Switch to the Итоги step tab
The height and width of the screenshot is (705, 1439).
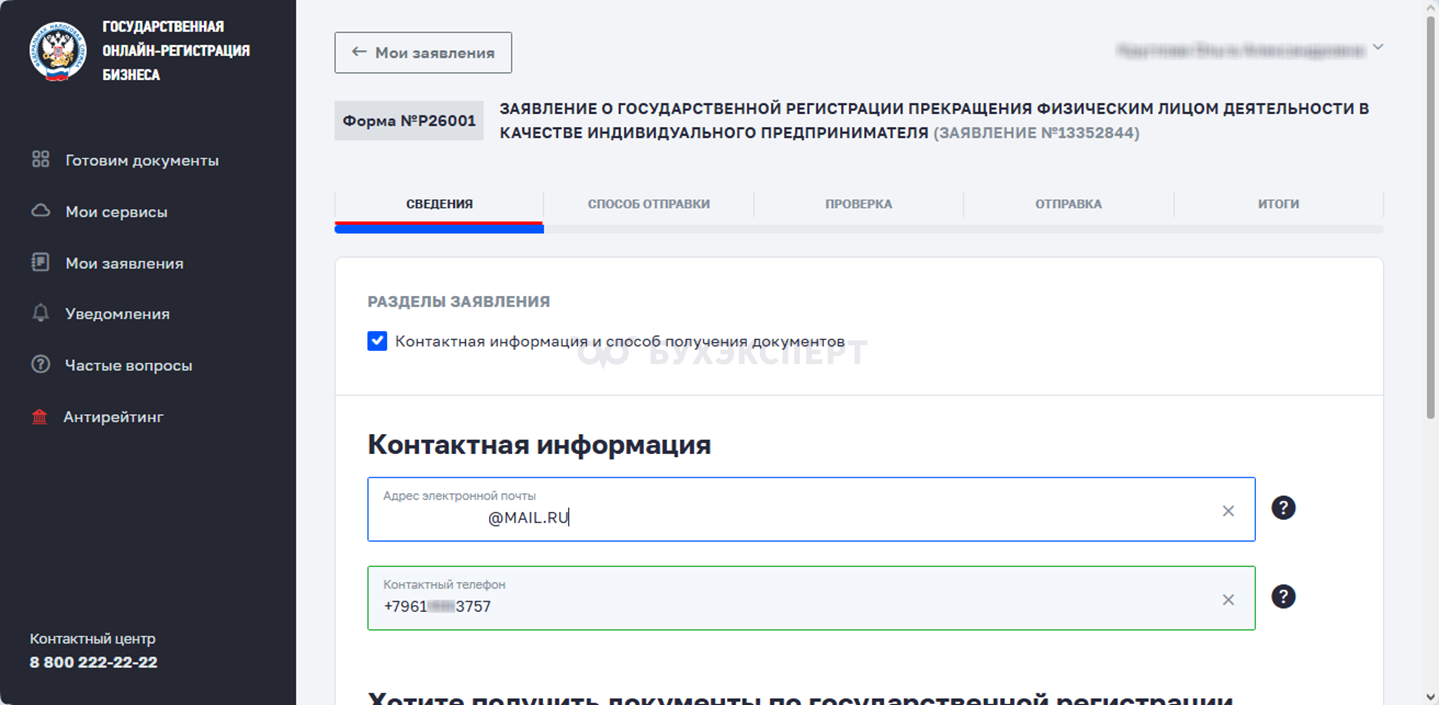tap(1279, 204)
